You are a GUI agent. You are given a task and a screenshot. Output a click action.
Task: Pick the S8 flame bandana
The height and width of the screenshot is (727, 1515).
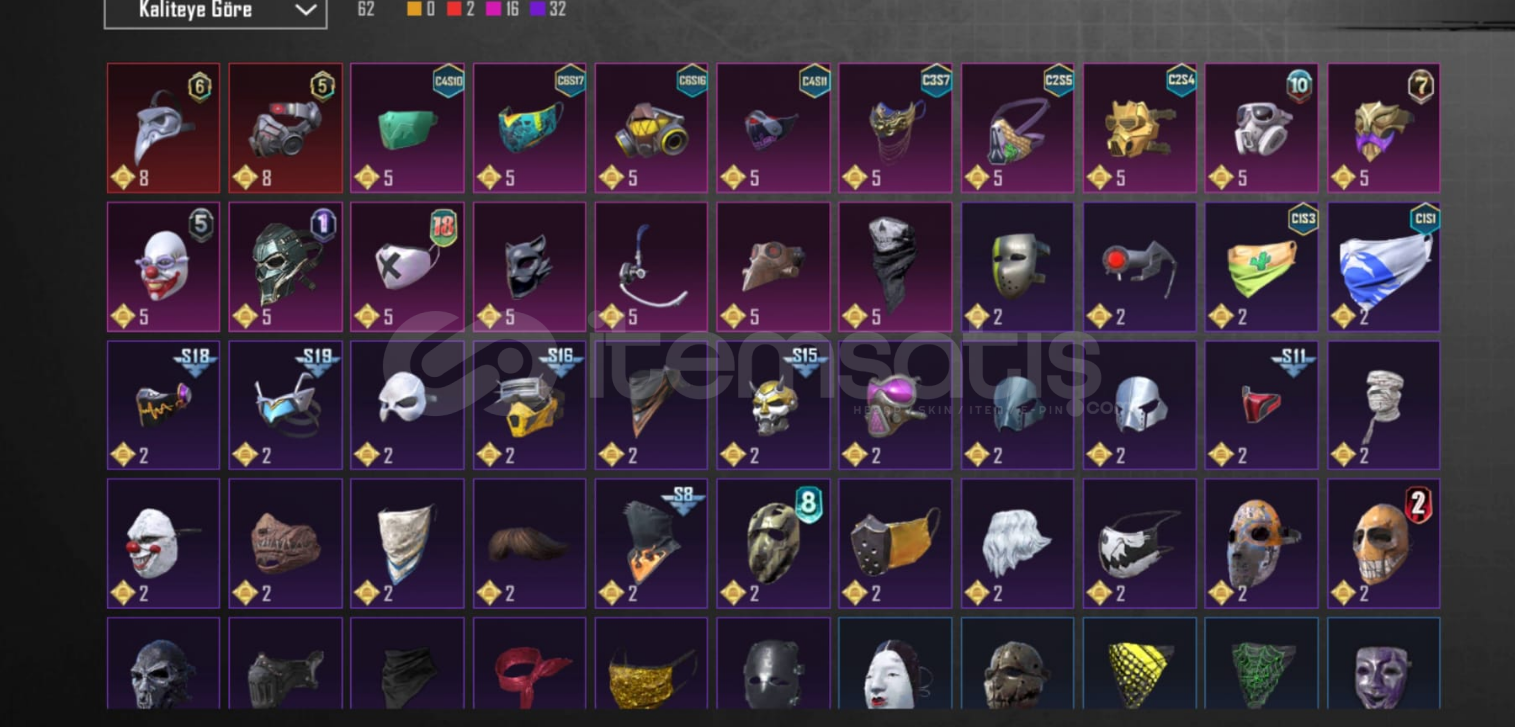651,543
